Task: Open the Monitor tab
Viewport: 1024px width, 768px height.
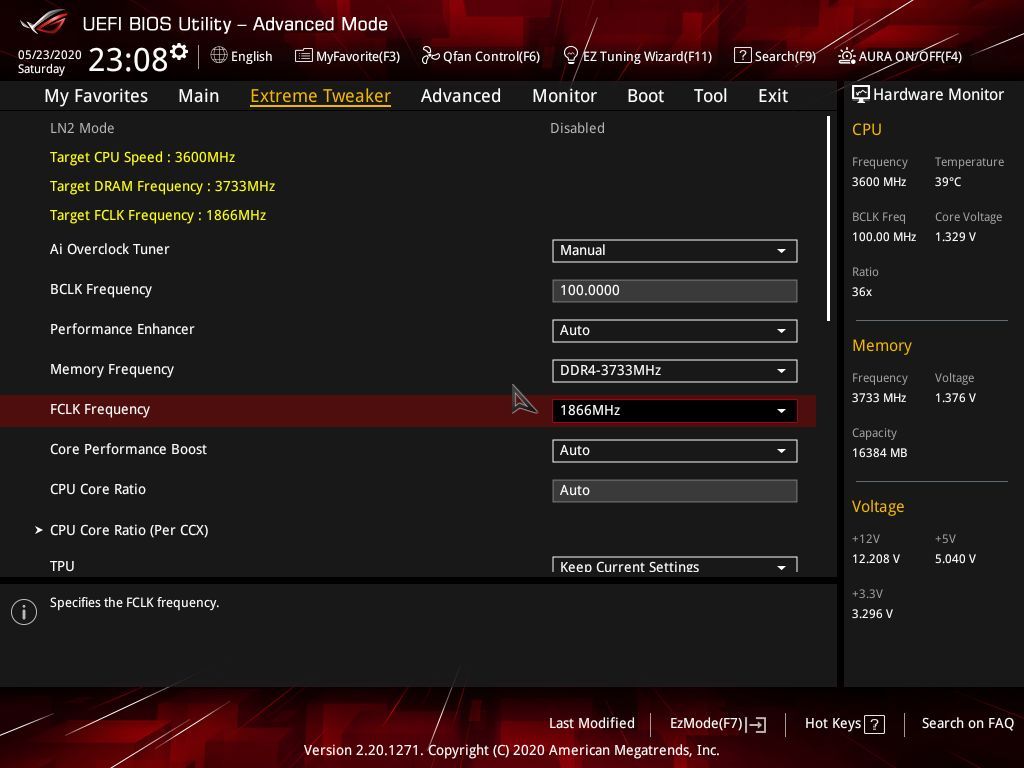Action: pyautogui.click(x=564, y=96)
